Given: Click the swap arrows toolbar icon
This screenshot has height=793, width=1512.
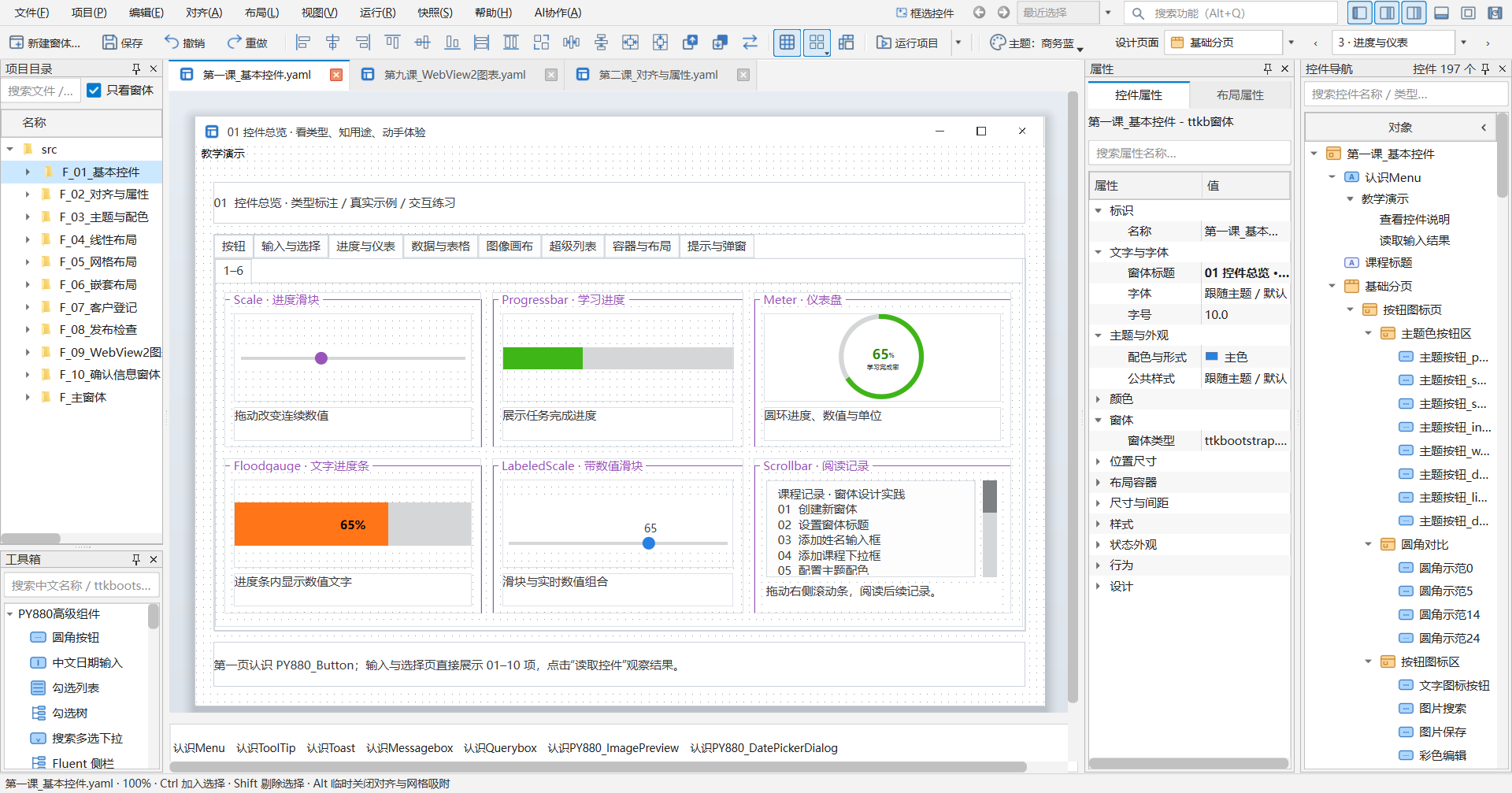Looking at the screenshot, I should [750, 43].
